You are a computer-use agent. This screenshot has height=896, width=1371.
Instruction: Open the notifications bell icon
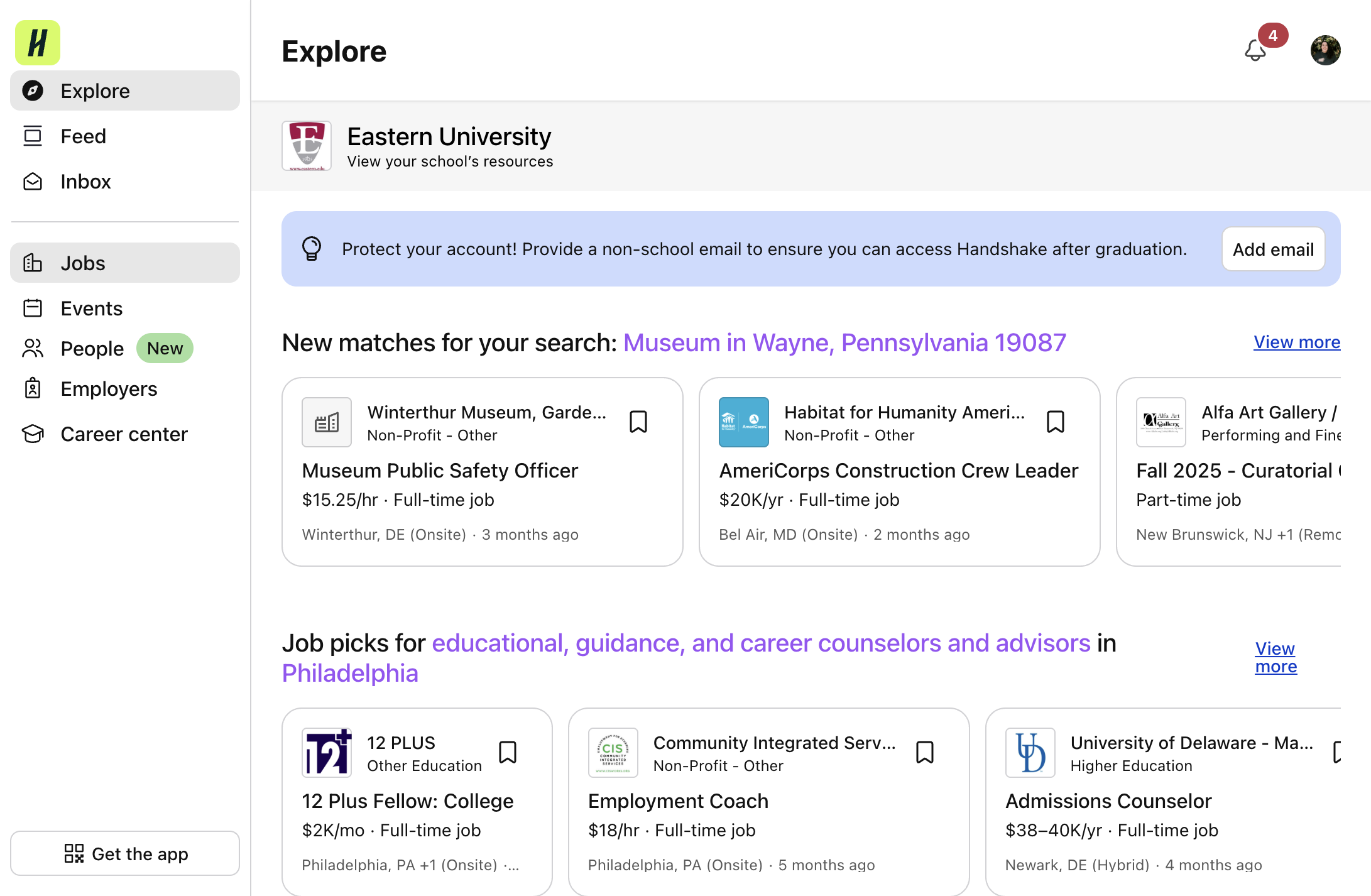pyautogui.click(x=1255, y=50)
